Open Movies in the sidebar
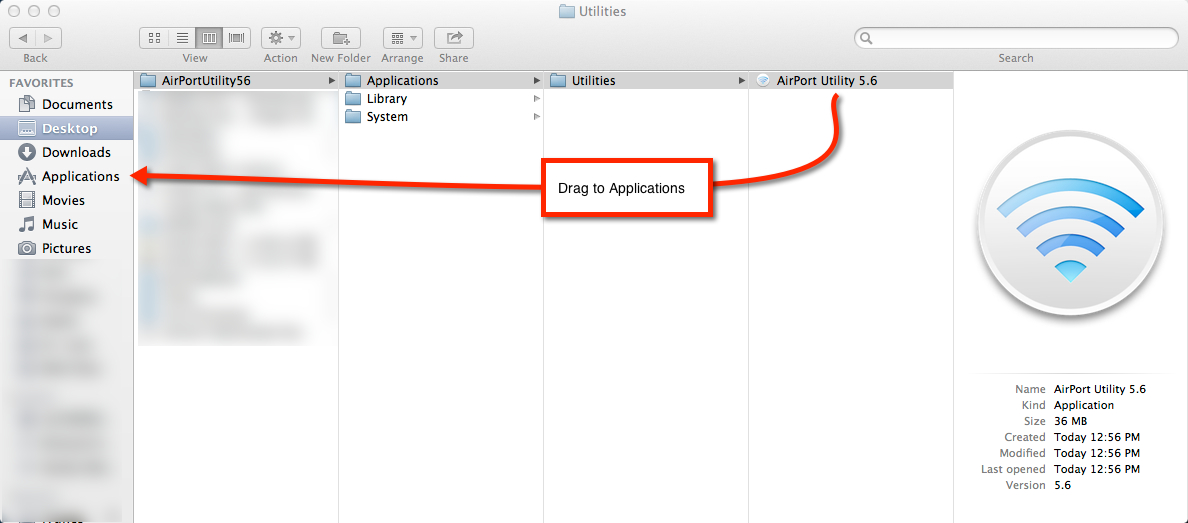The height and width of the screenshot is (523, 1188). click(67, 200)
